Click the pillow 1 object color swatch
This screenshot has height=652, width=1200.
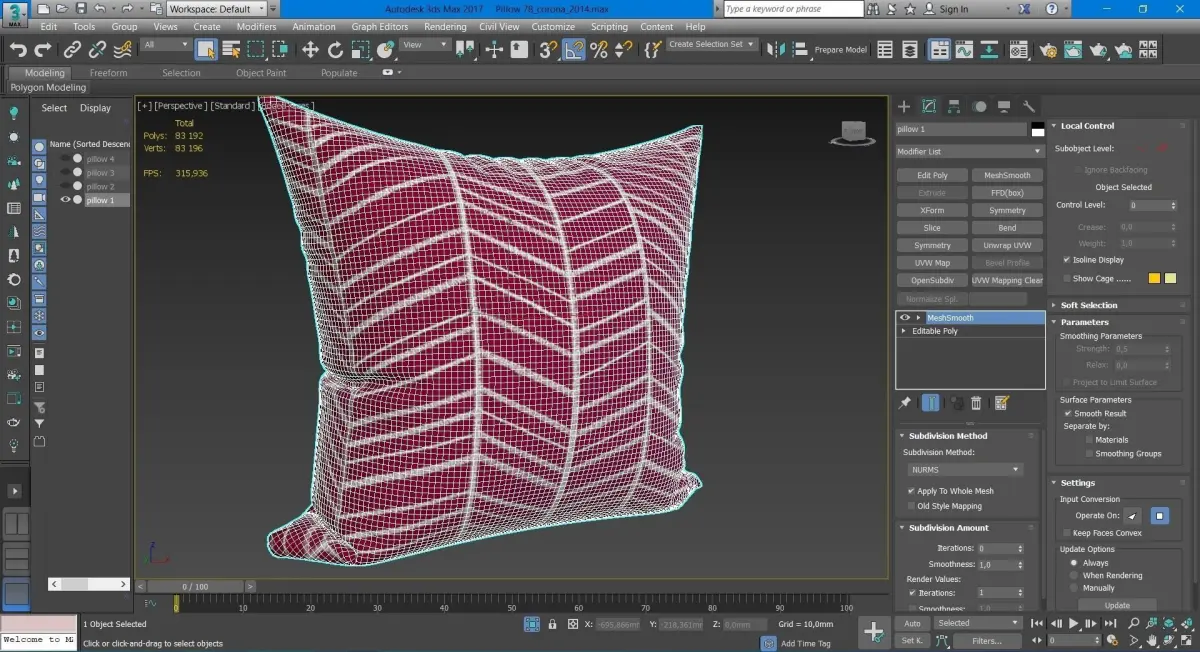click(x=1038, y=129)
